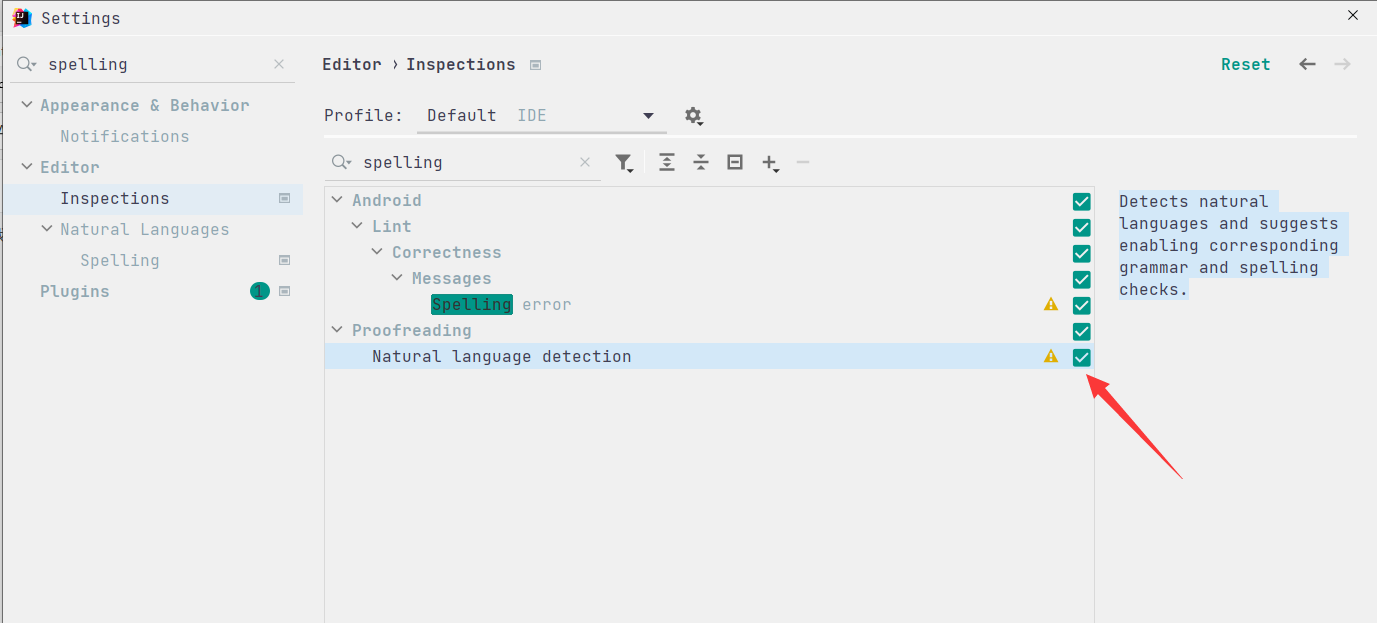Uncheck Natural language detection inspection

pos(1081,357)
